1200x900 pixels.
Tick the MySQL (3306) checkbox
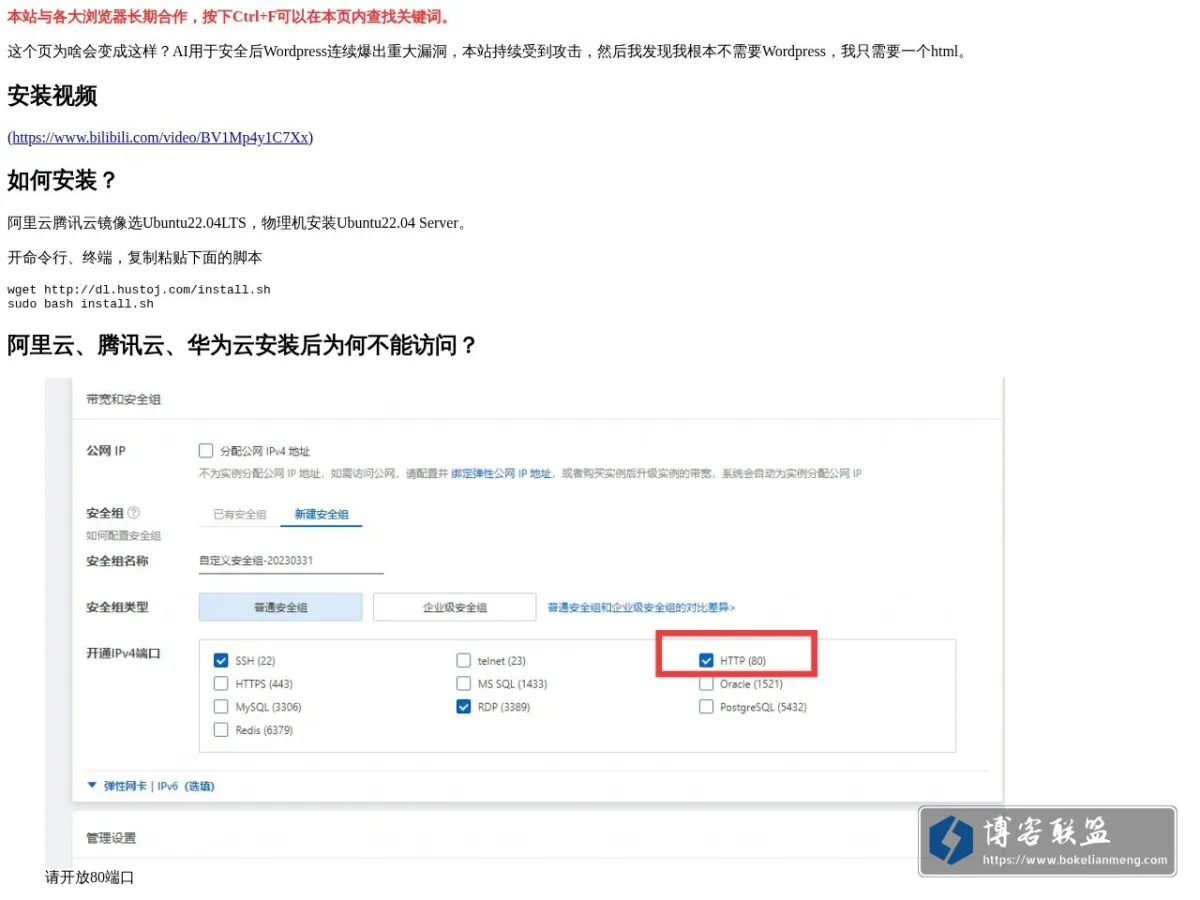tap(221, 707)
